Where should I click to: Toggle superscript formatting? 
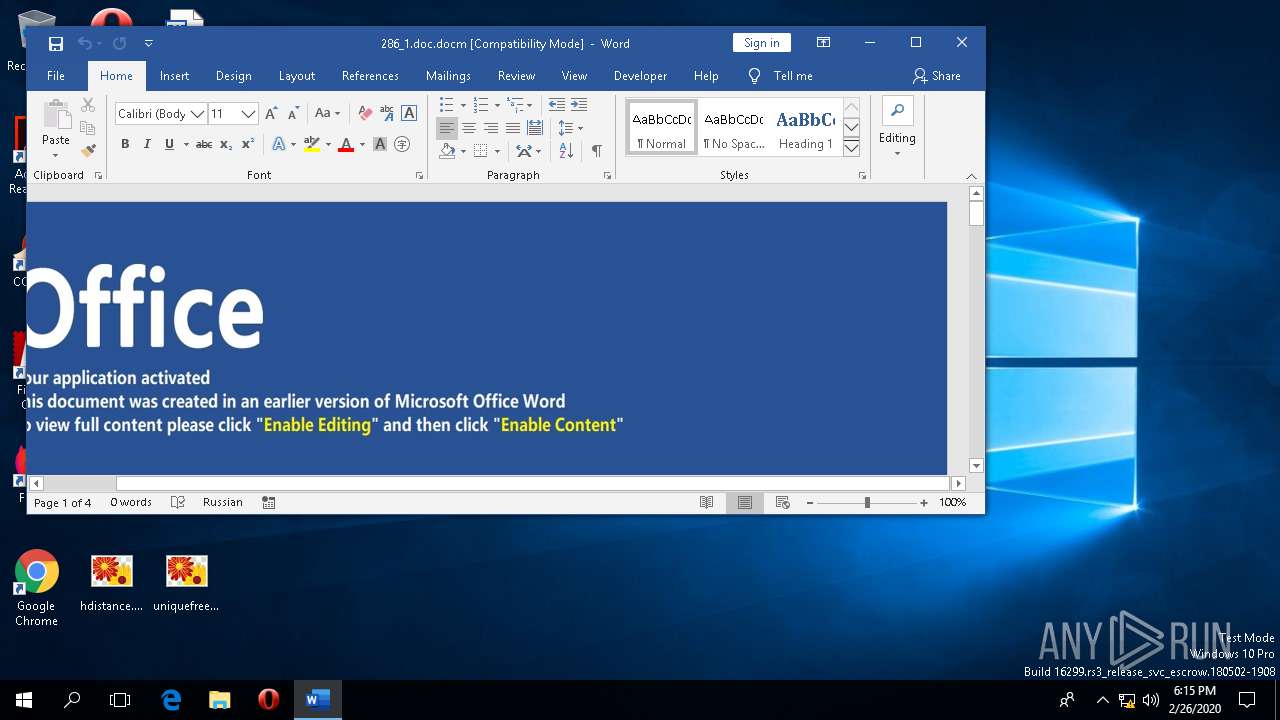[248, 144]
